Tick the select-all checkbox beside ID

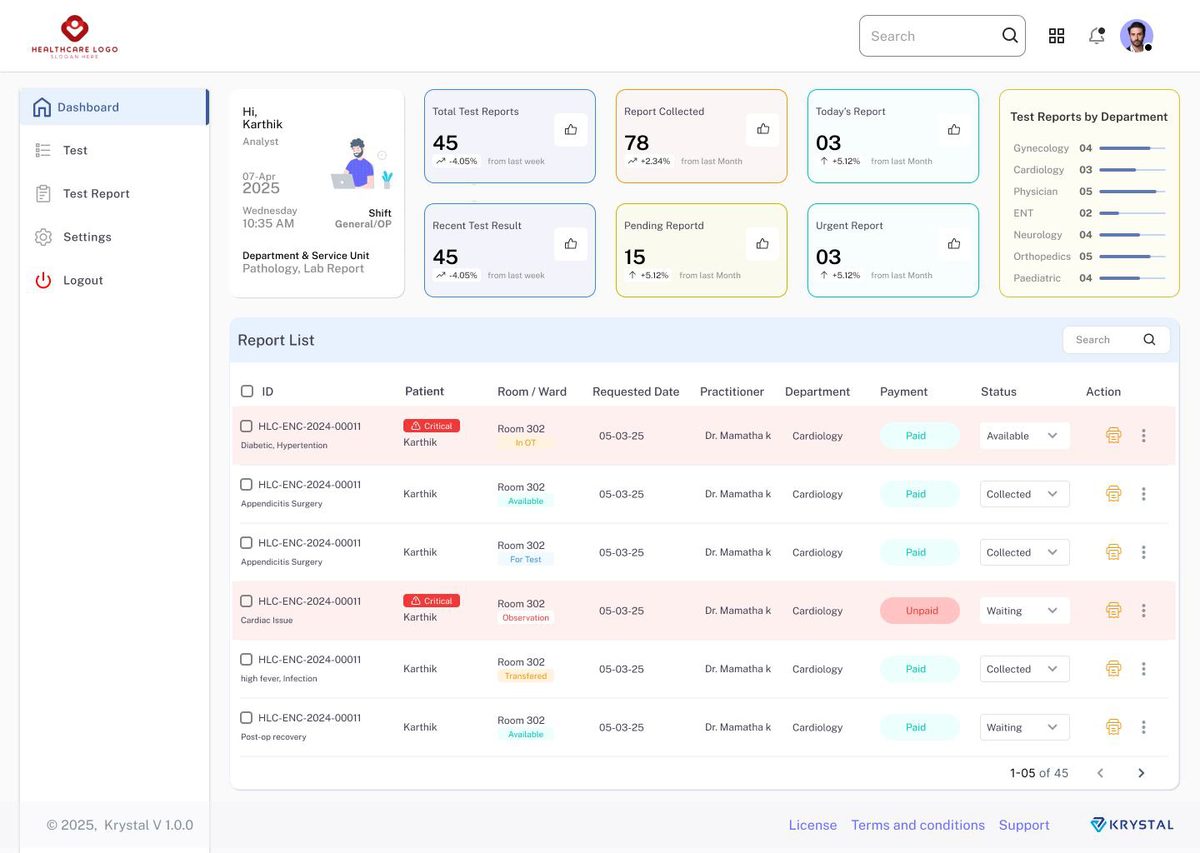click(x=247, y=391)
